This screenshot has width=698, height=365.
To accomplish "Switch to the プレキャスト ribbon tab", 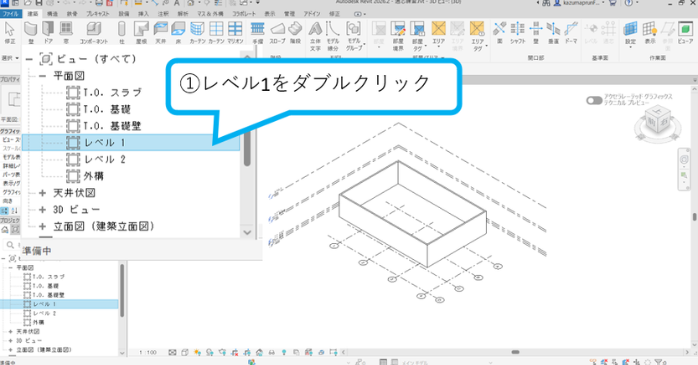I will coord(98,14).
